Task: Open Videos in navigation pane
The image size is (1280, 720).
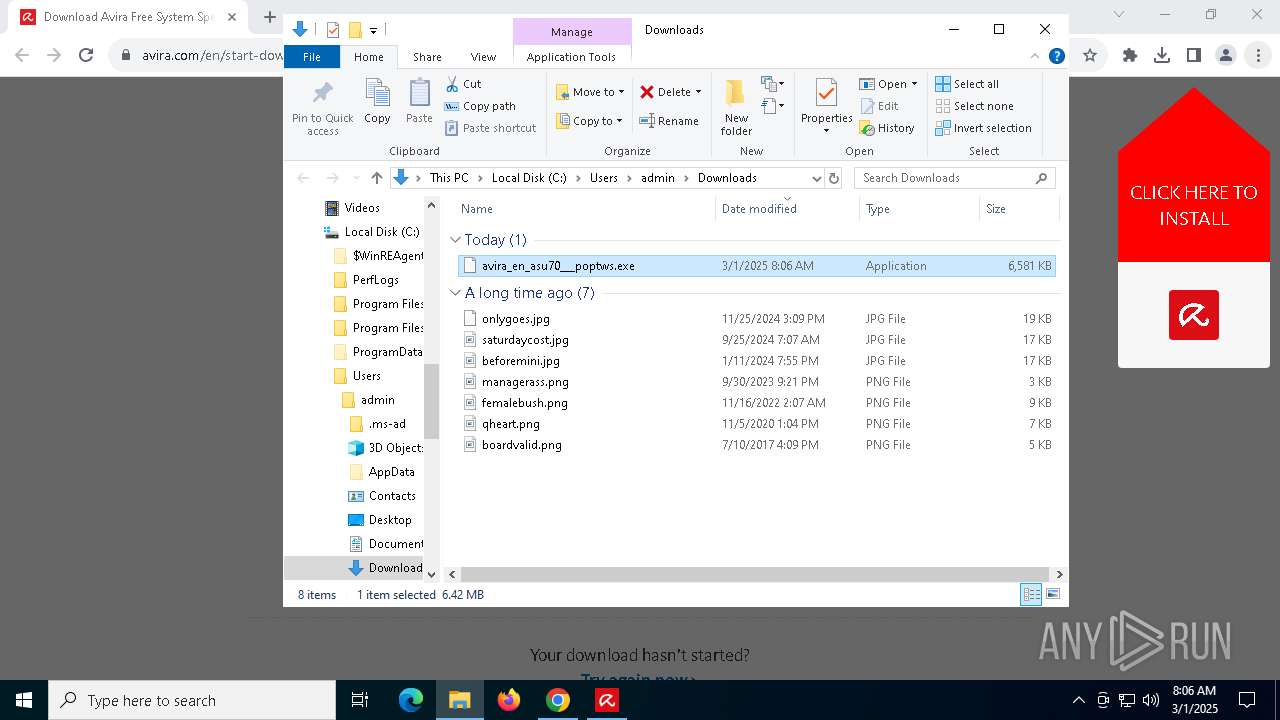Action: tap(362, 208)
